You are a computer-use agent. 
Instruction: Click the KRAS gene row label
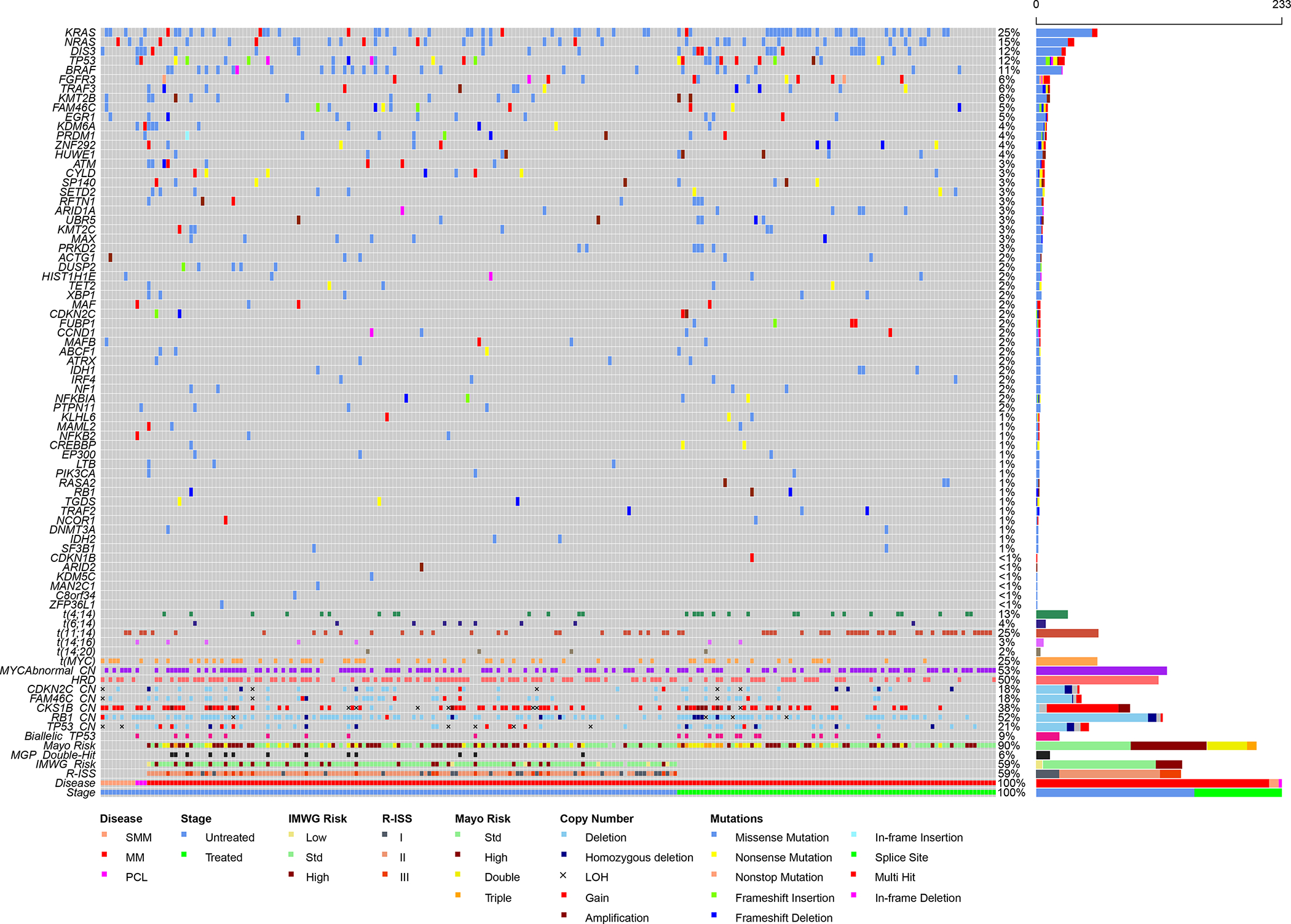[x=81, y=33]
